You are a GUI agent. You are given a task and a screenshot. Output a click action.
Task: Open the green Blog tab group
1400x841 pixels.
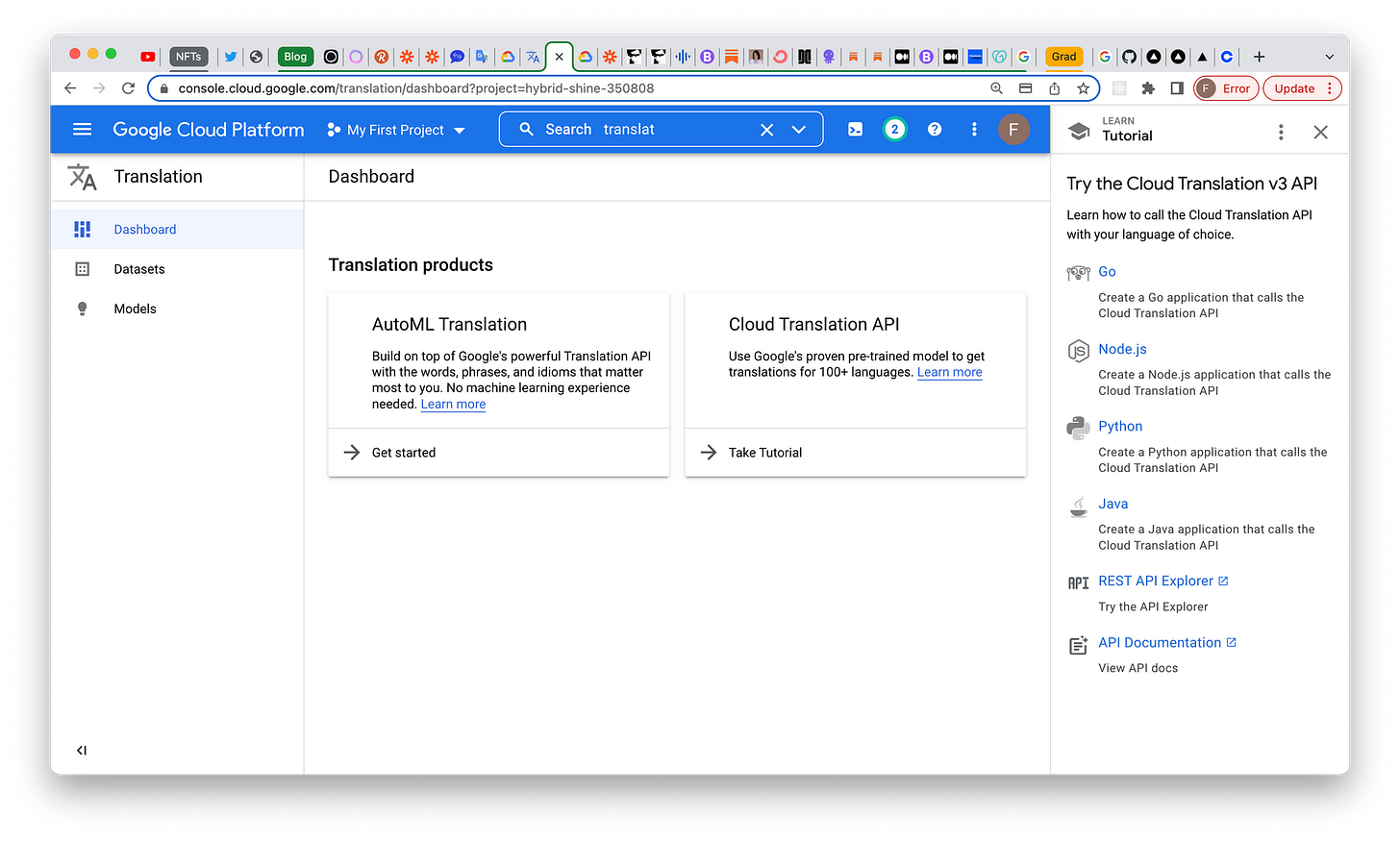click(295, 57)
